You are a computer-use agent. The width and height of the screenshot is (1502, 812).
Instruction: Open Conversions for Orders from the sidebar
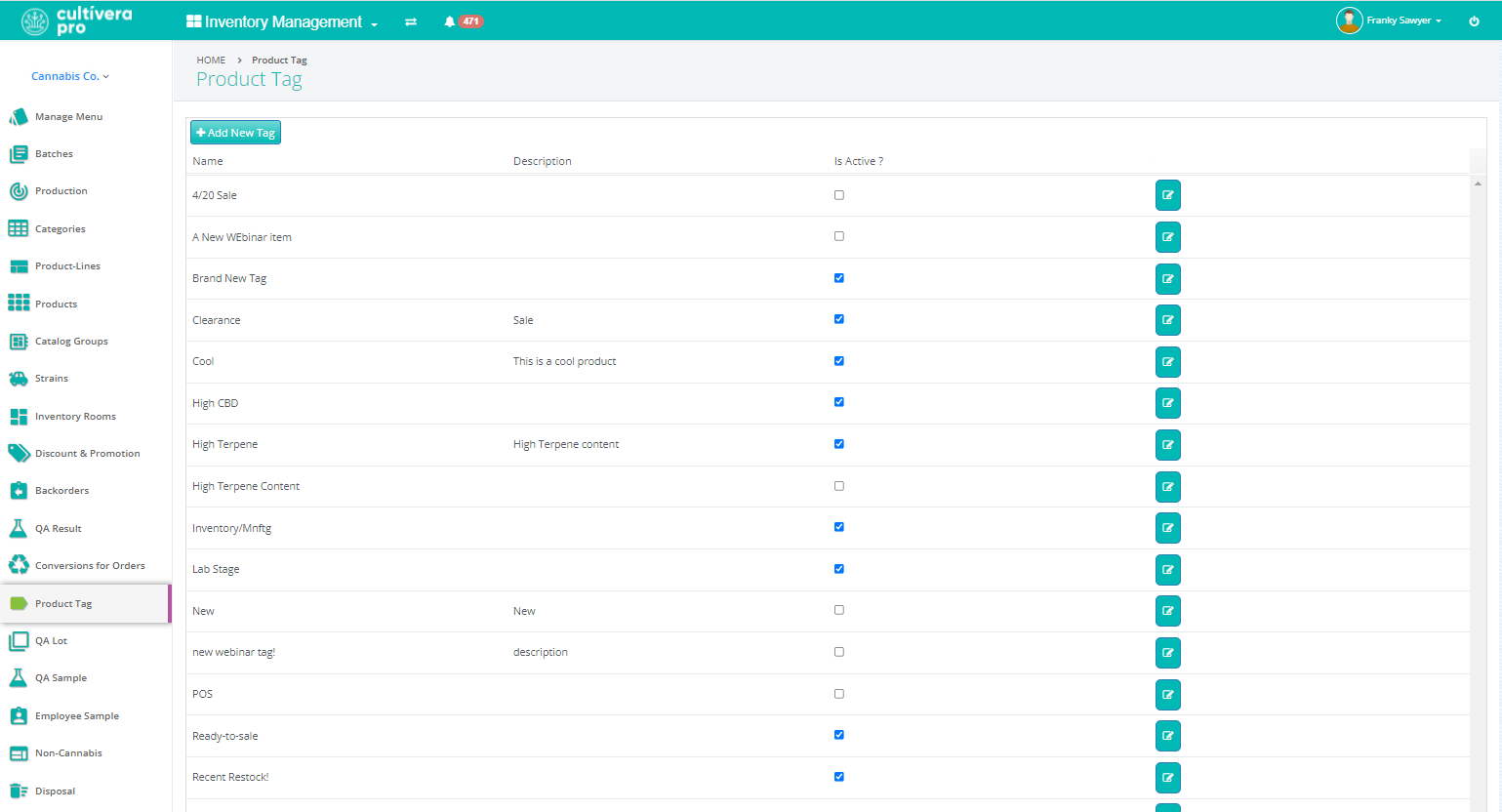pos(90,566)
